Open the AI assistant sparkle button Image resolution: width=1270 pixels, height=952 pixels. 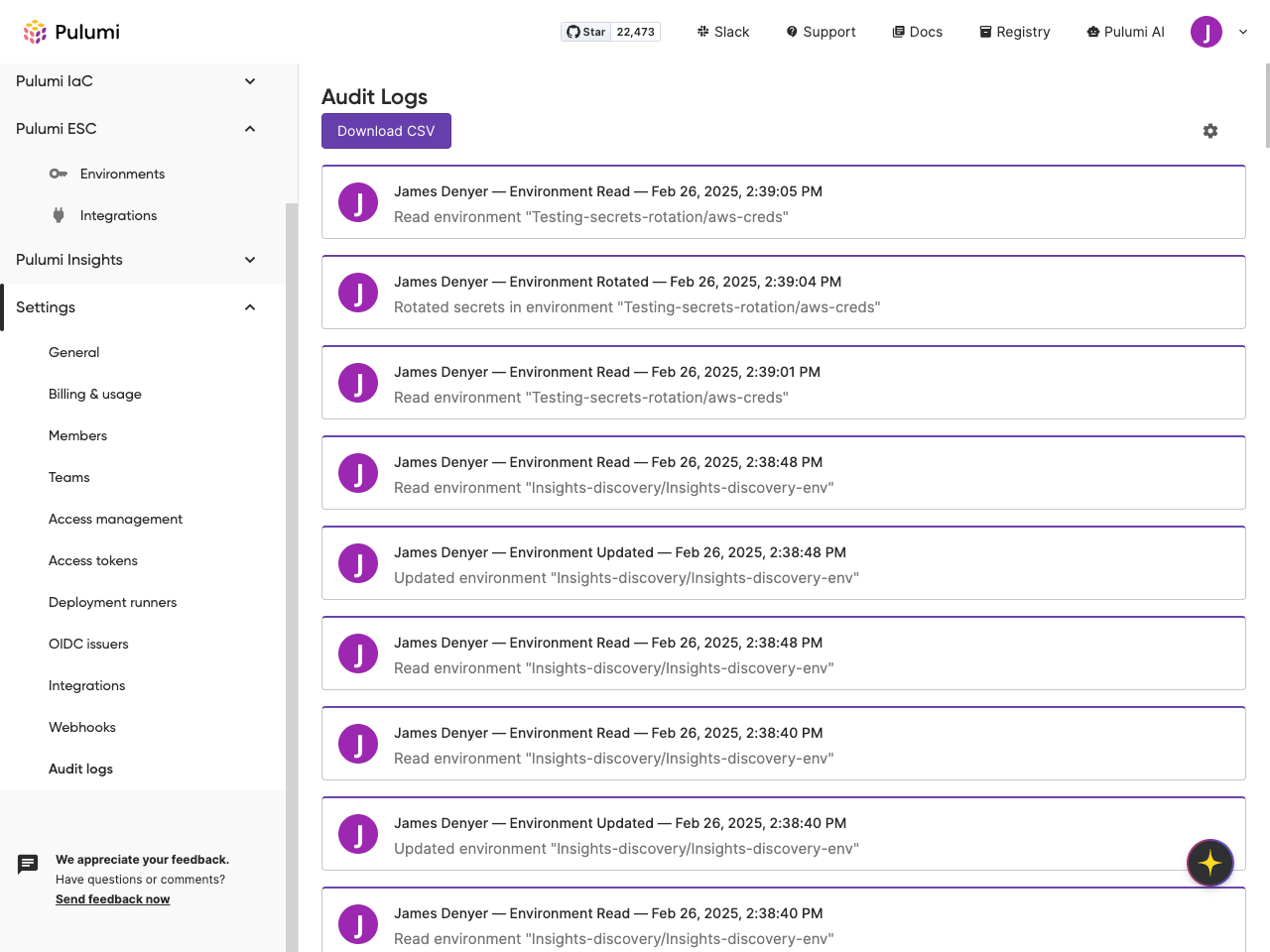pyautogui.click(x=1209, y=863)
